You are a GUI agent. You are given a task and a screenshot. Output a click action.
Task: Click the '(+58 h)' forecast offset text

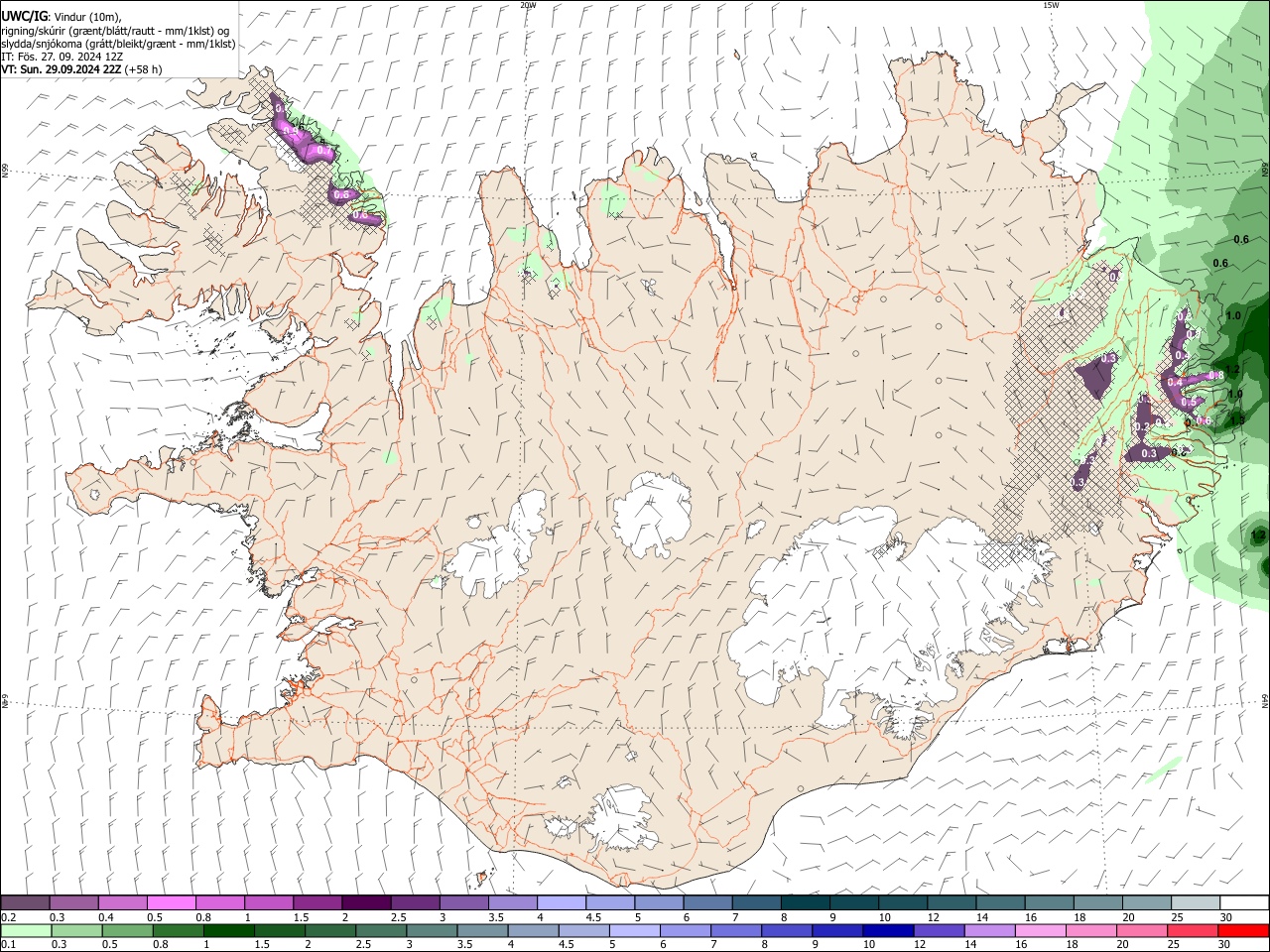(144, 69)
